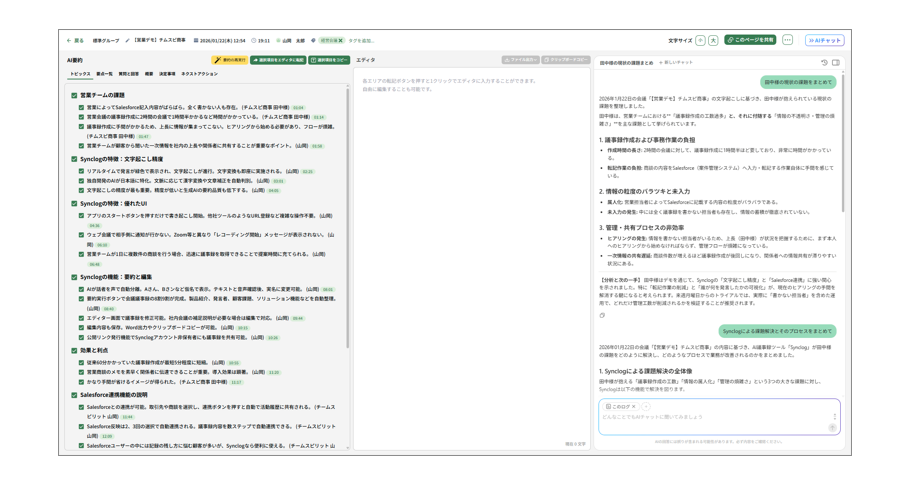
Task: Click inside the エディタ text area
Action: pyautogui.click(x=471, y=261)
